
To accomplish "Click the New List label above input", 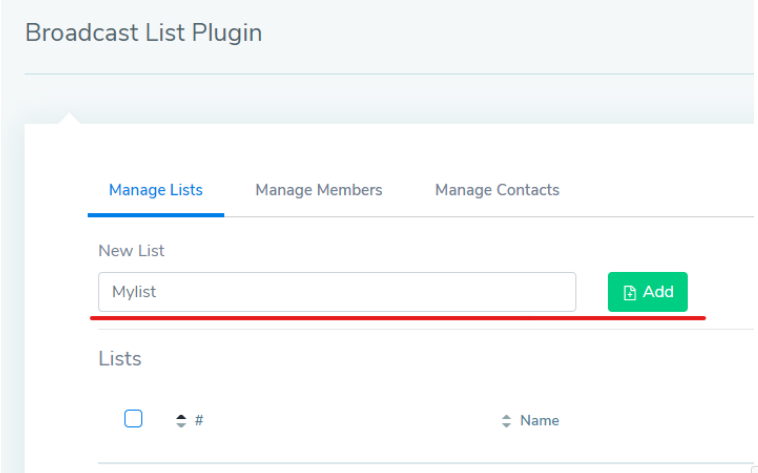I will pyautogui.click(x=131, y=250).
